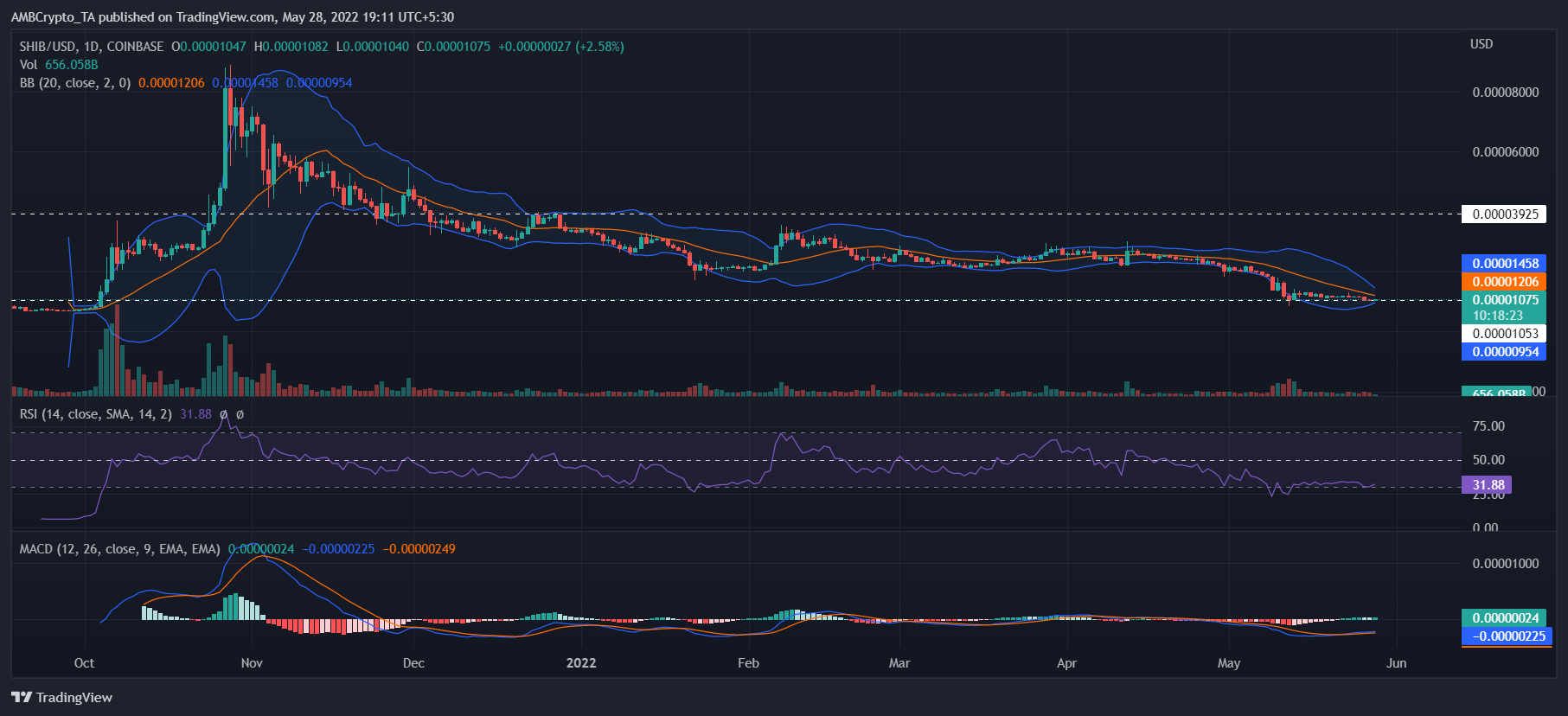
Task: Click the 0.00003925 horizontal line price label
Action: tap(1504, 214)
